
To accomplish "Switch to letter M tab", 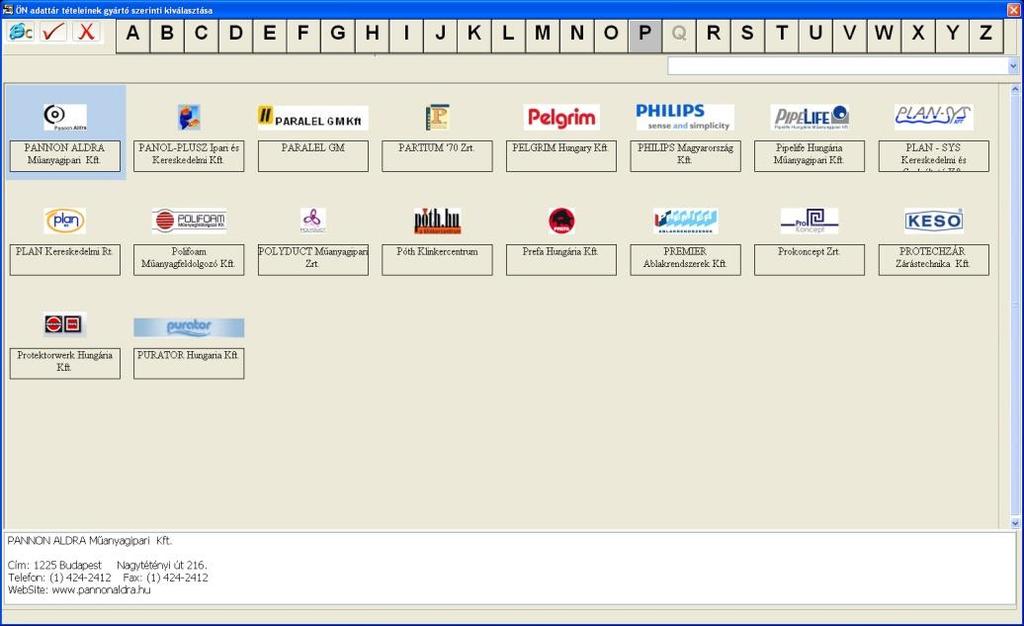I will click(543, 33).
